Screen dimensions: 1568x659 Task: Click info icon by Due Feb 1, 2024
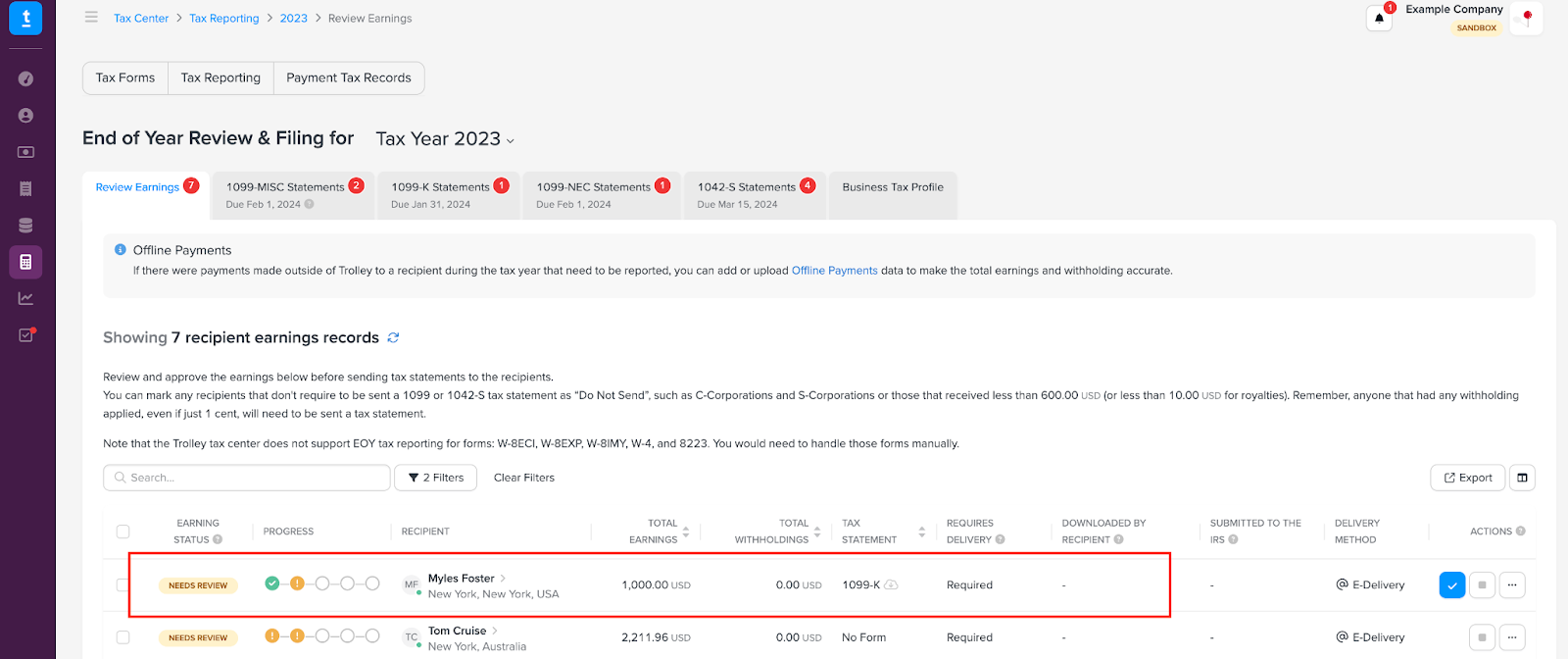coord(309,204)
